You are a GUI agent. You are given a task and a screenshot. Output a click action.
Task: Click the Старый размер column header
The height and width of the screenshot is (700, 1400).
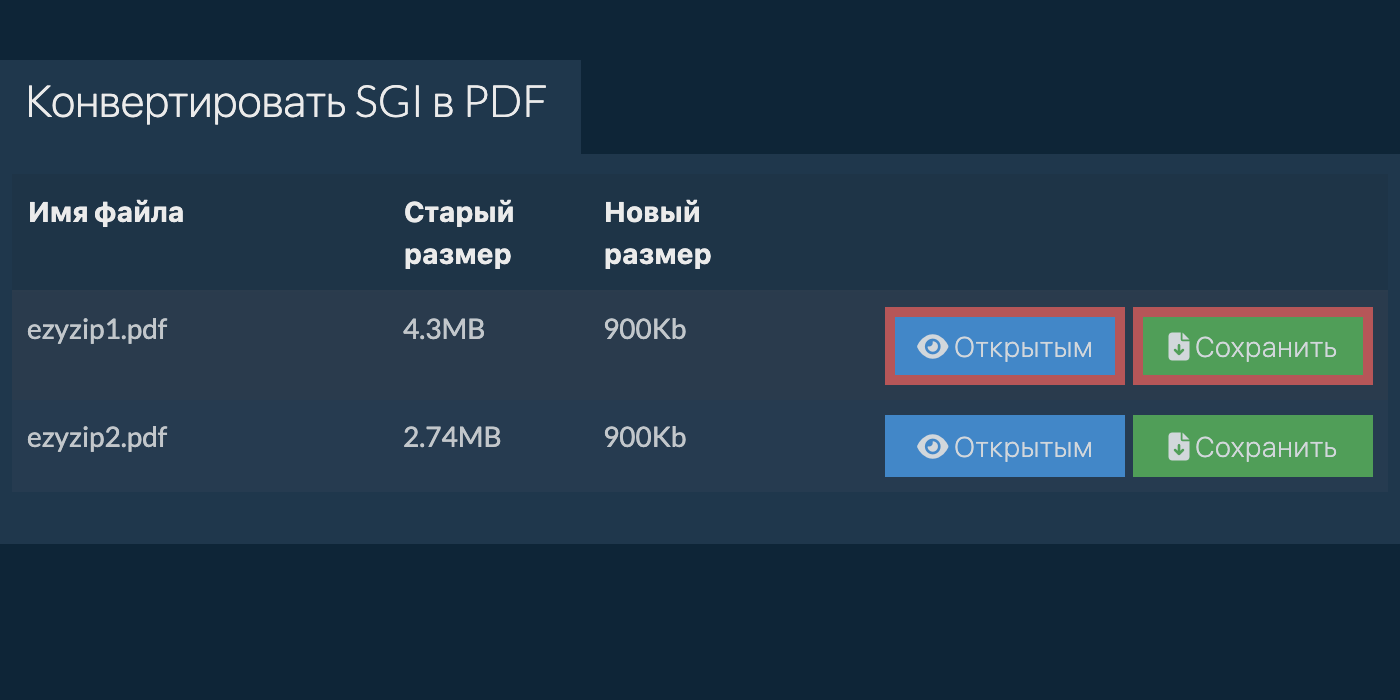click(459, 233)
